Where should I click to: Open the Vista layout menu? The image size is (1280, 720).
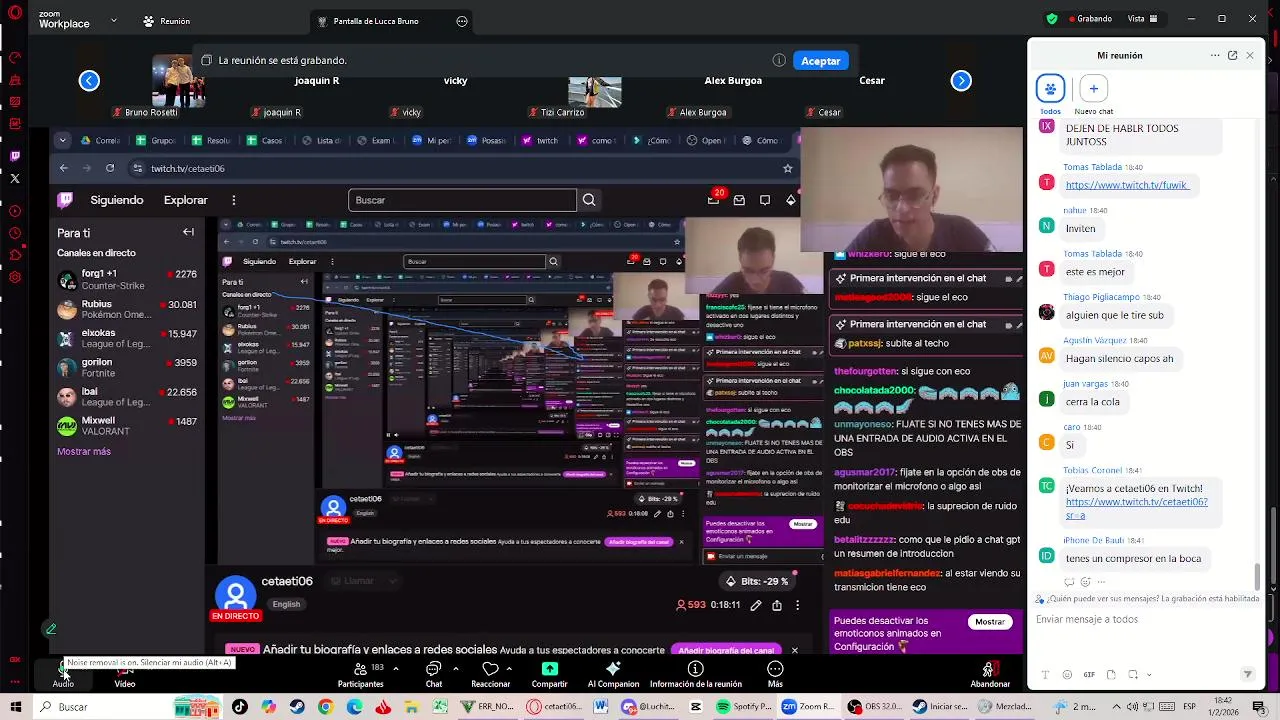[1142, 19]
